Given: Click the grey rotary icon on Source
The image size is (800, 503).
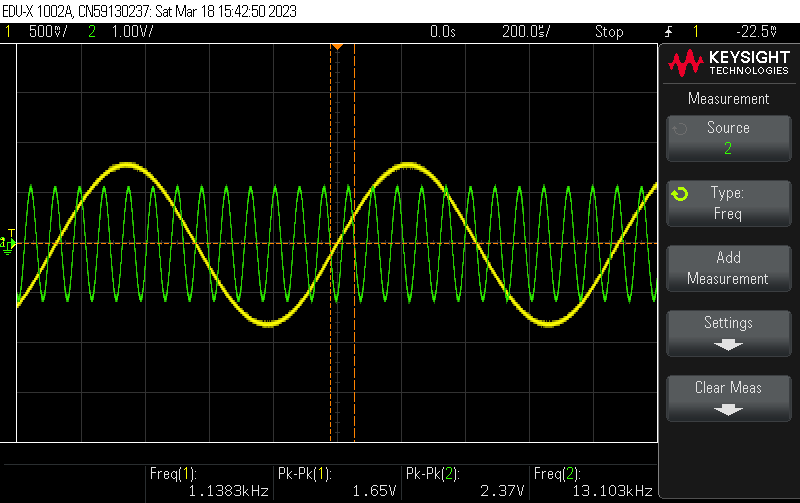Looking at the screenshot, I should [x=680, y=129].
